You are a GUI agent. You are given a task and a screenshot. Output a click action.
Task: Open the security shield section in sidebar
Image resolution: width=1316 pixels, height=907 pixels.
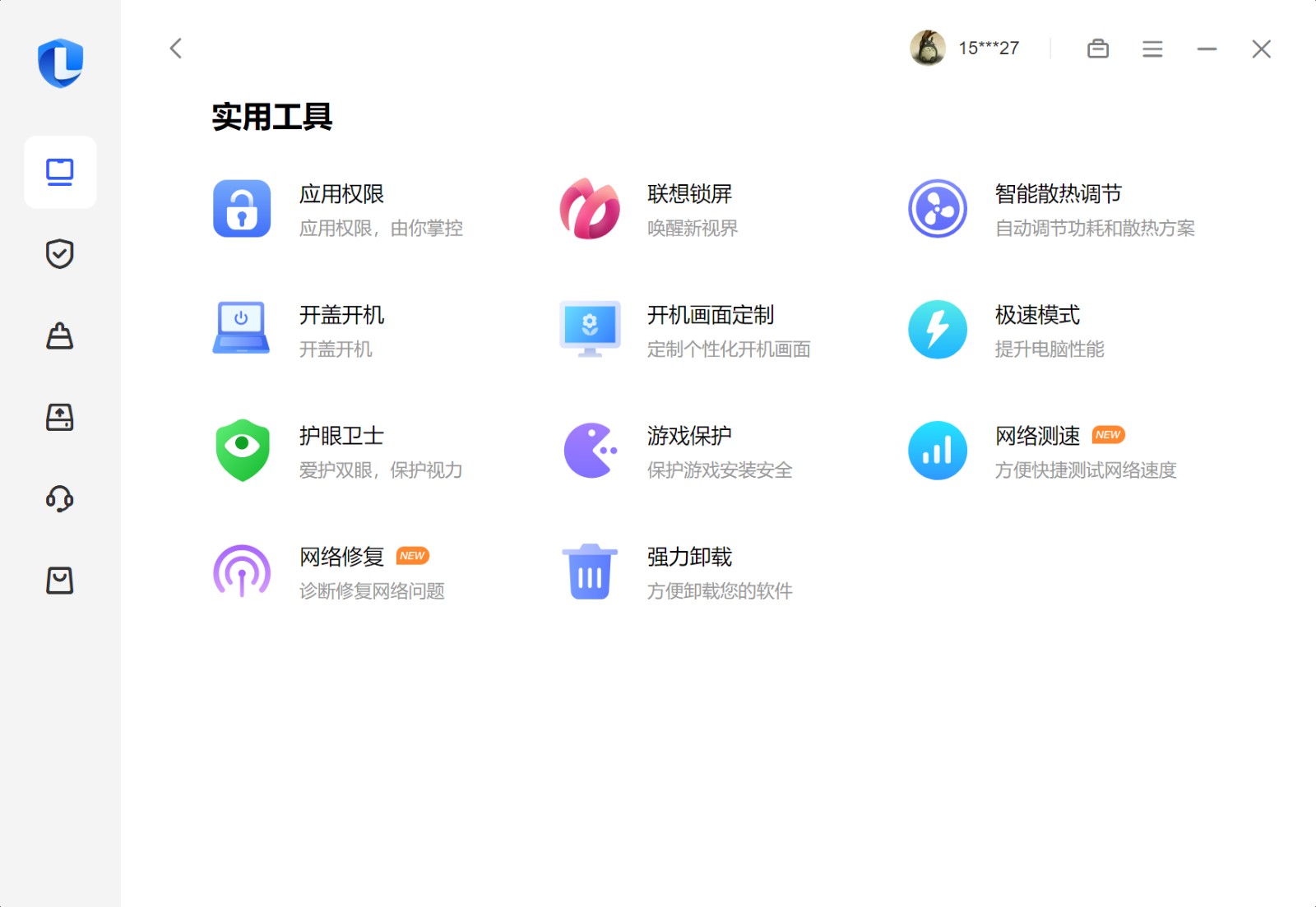click(60, 253)
